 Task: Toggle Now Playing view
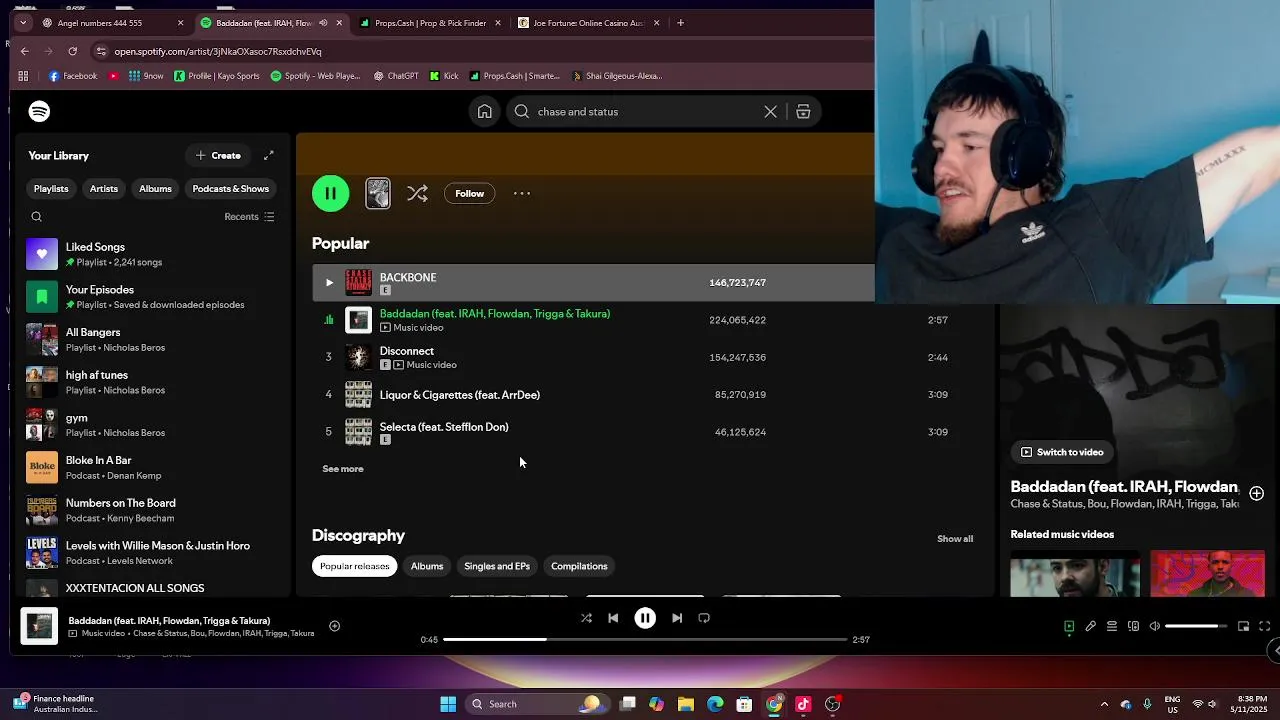pyautogui.click(x=1069, y=627)
